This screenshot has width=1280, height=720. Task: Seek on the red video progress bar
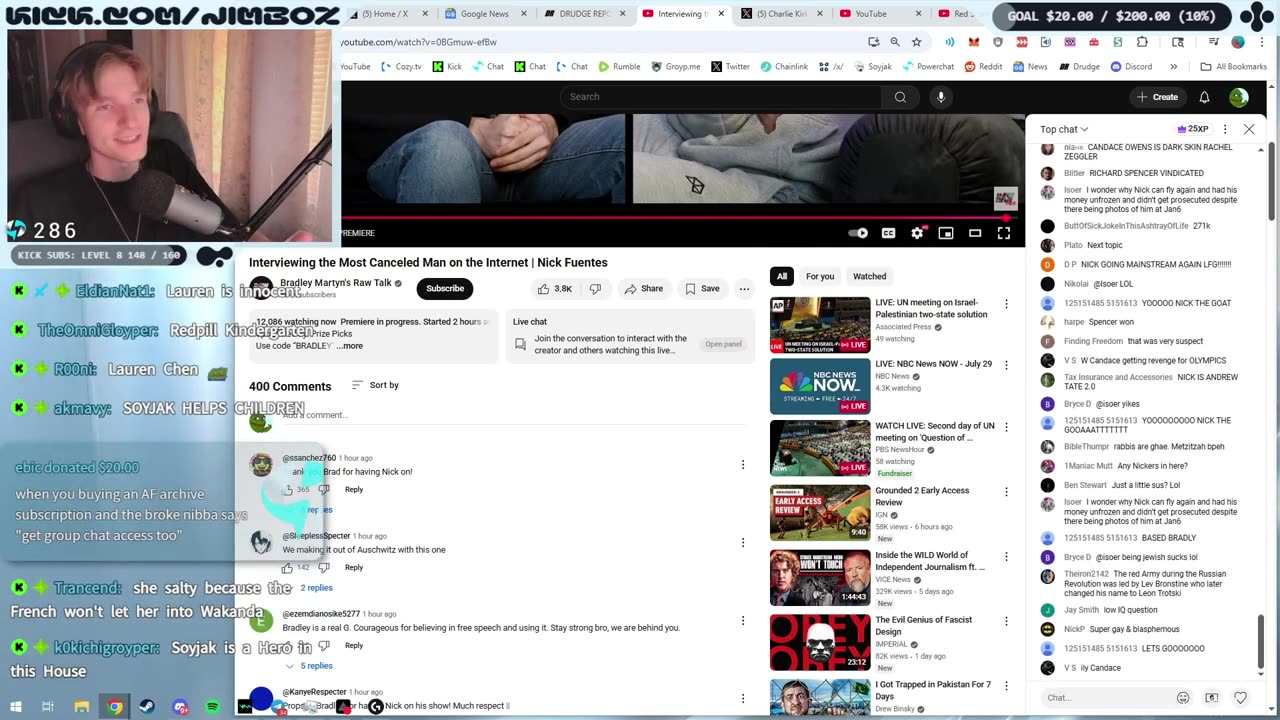click(x=678, y=217)
